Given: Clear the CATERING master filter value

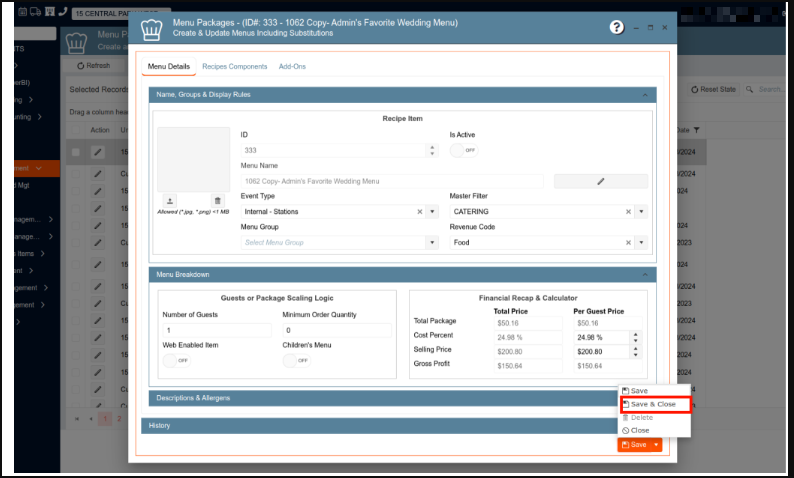Looking at the screenshot, I should tap(629, 212).
